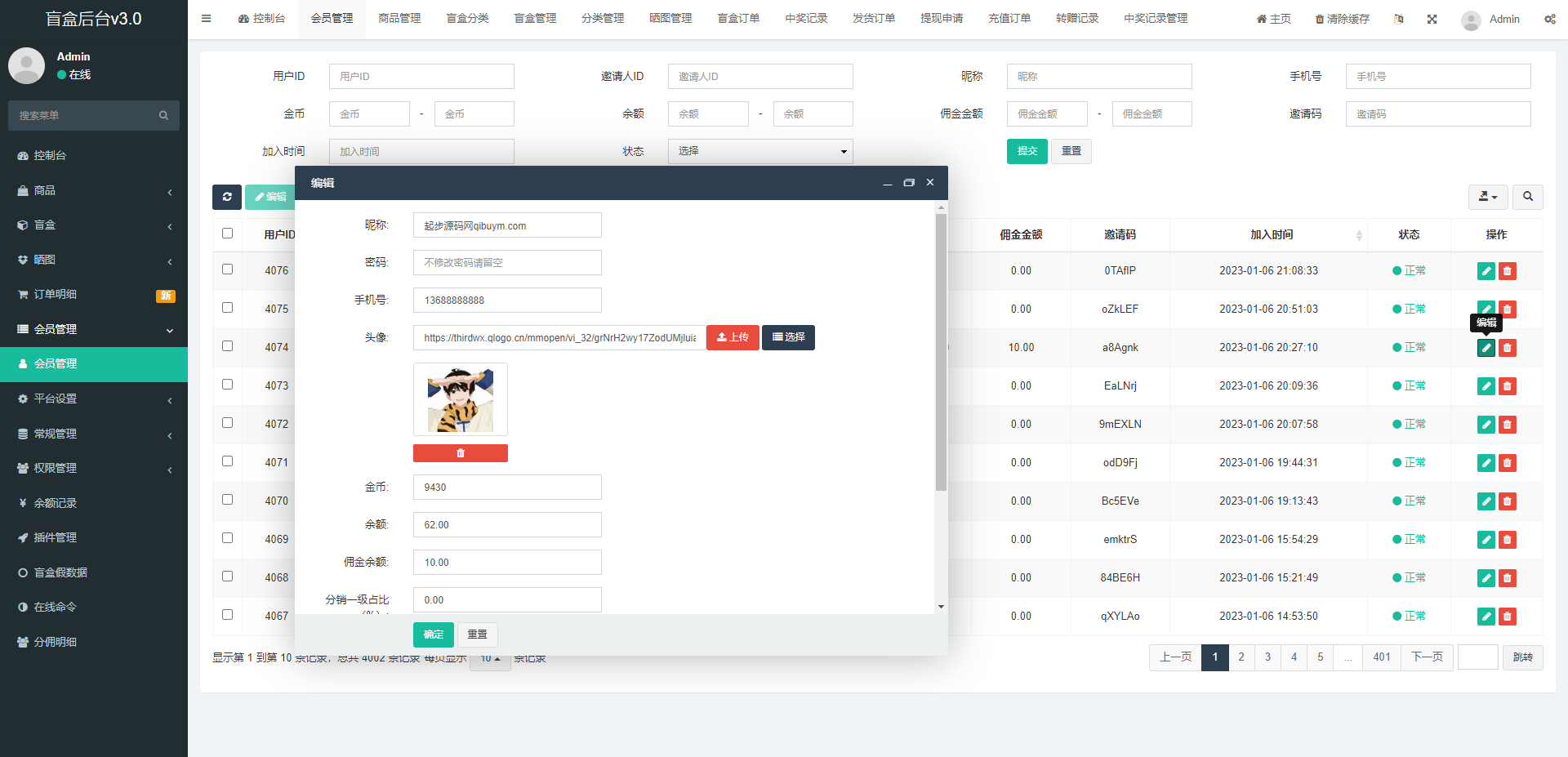
Task: Click the search magnifier icon beside the export button
Action: pyautogui.click(x=1527, y=197)
